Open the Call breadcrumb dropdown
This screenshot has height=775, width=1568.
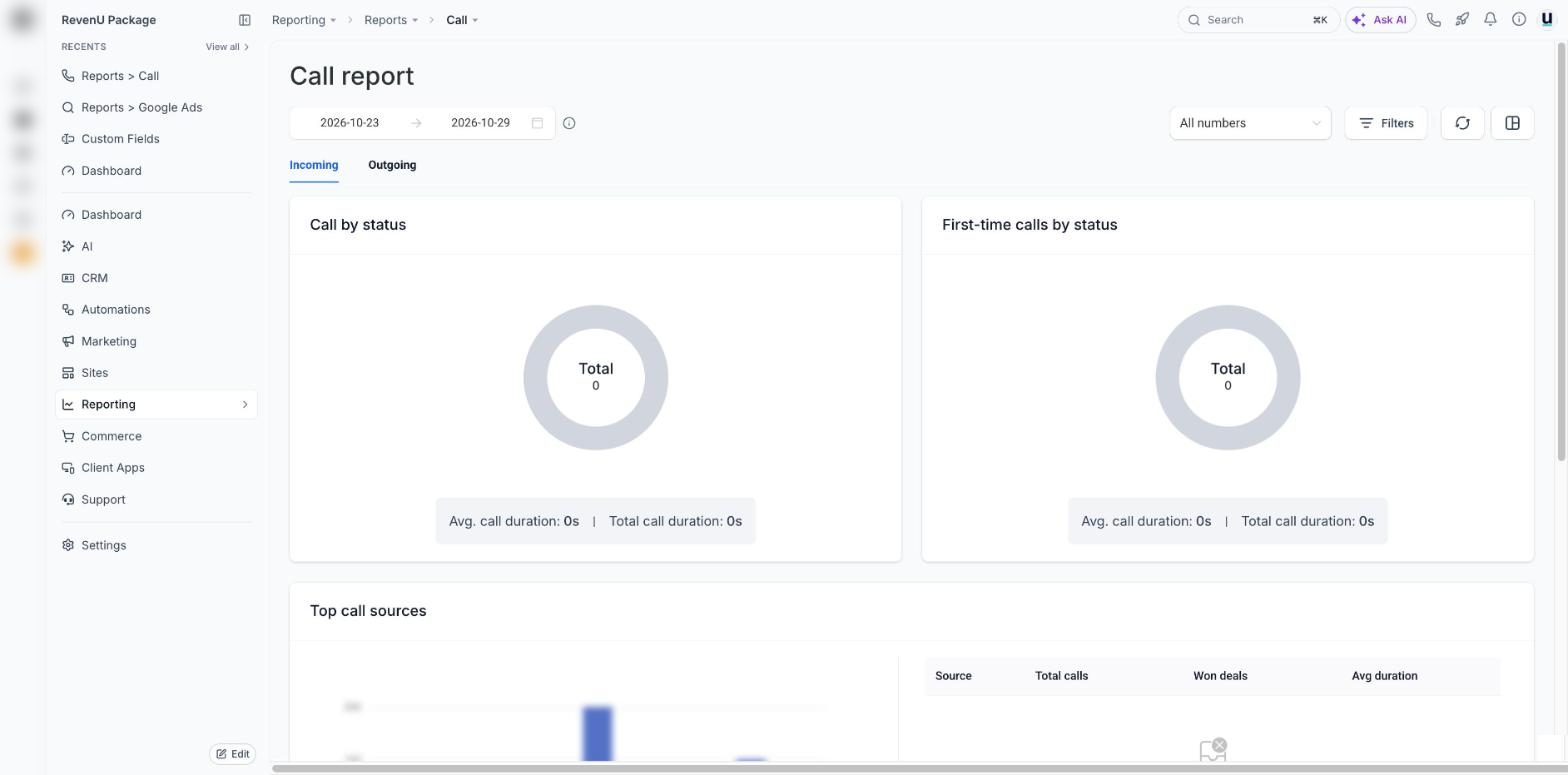[462, 20]
